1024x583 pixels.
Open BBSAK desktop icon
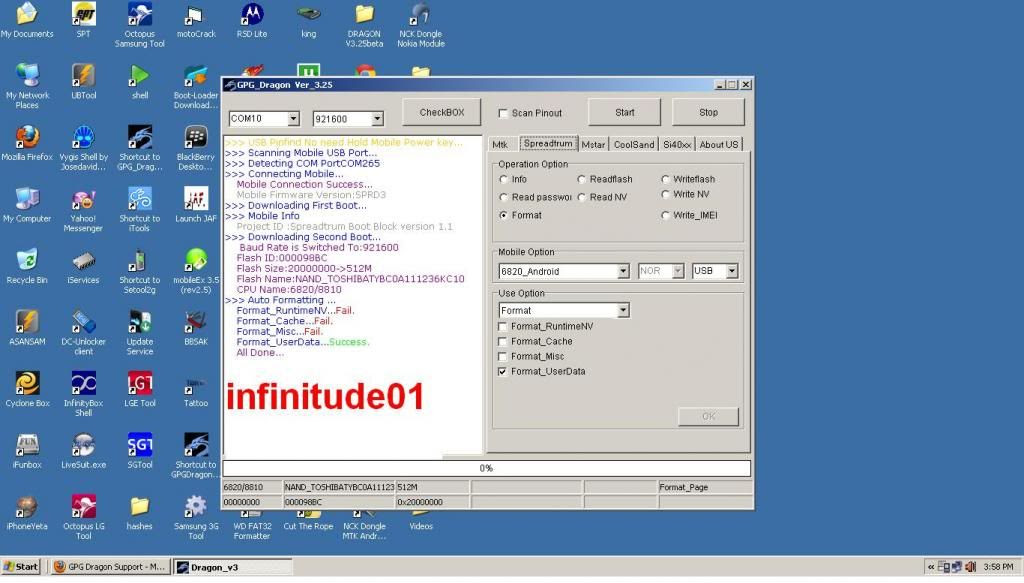(195, 328)
